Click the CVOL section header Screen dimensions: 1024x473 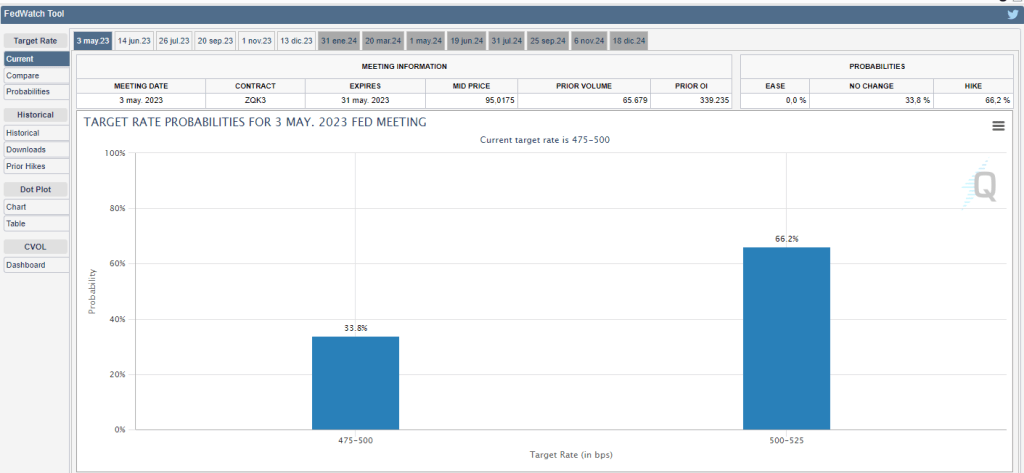(35, 246)
